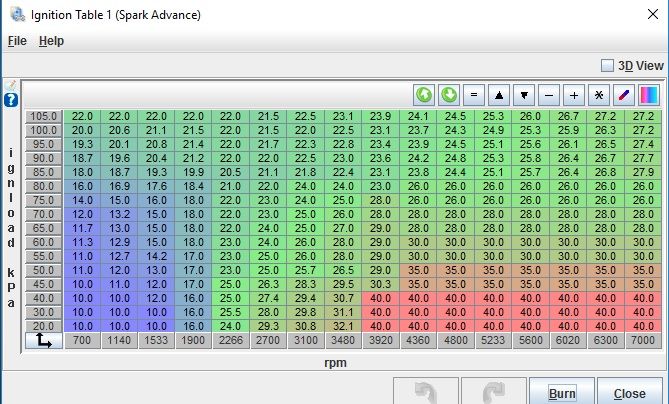Screen dimensions: 669x404
Task: Select cell 26.7 at 105 kPa, 6020 rpm
Action: pyautogui.click(x=568, y=116)
